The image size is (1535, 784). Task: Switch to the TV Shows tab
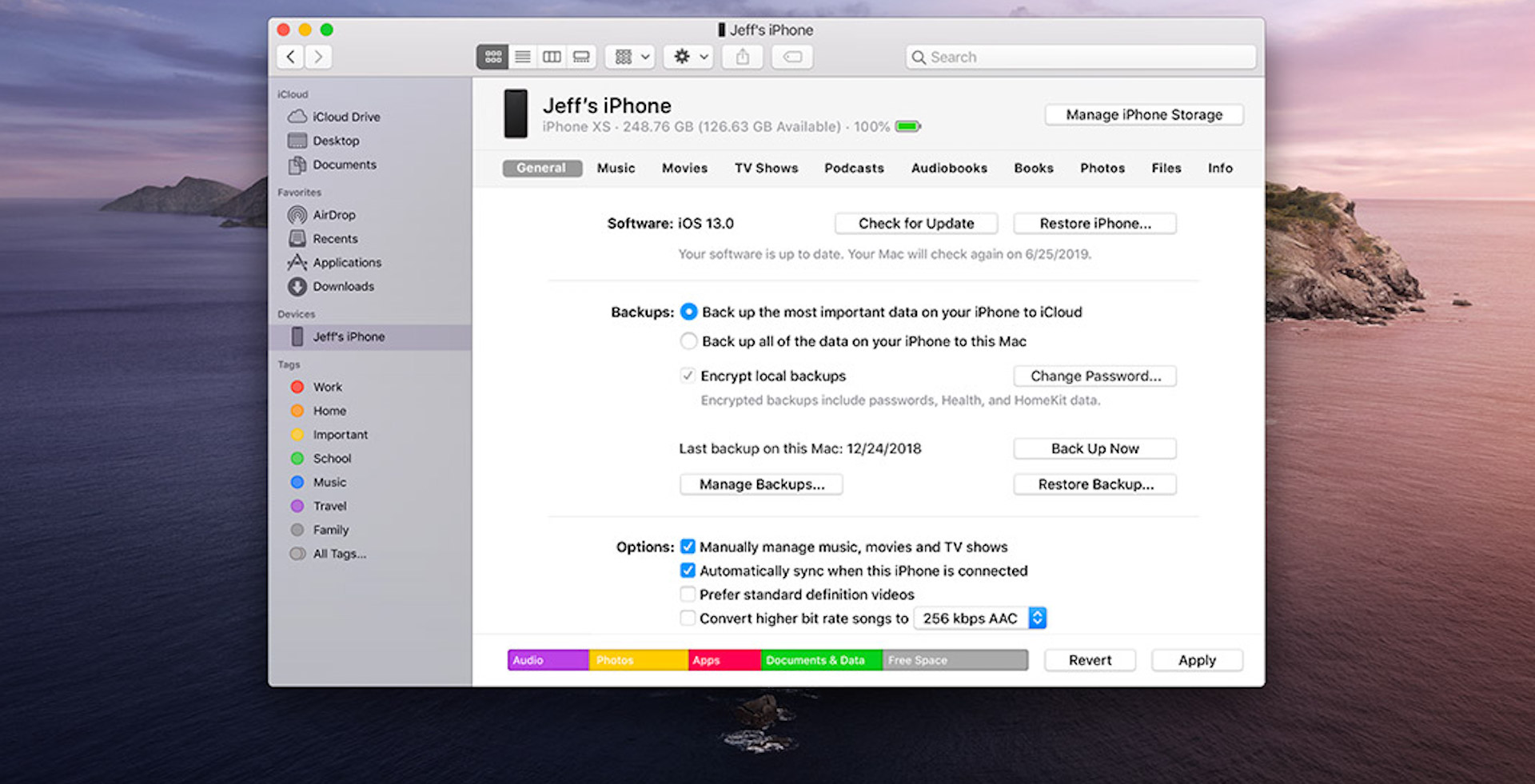766,169
